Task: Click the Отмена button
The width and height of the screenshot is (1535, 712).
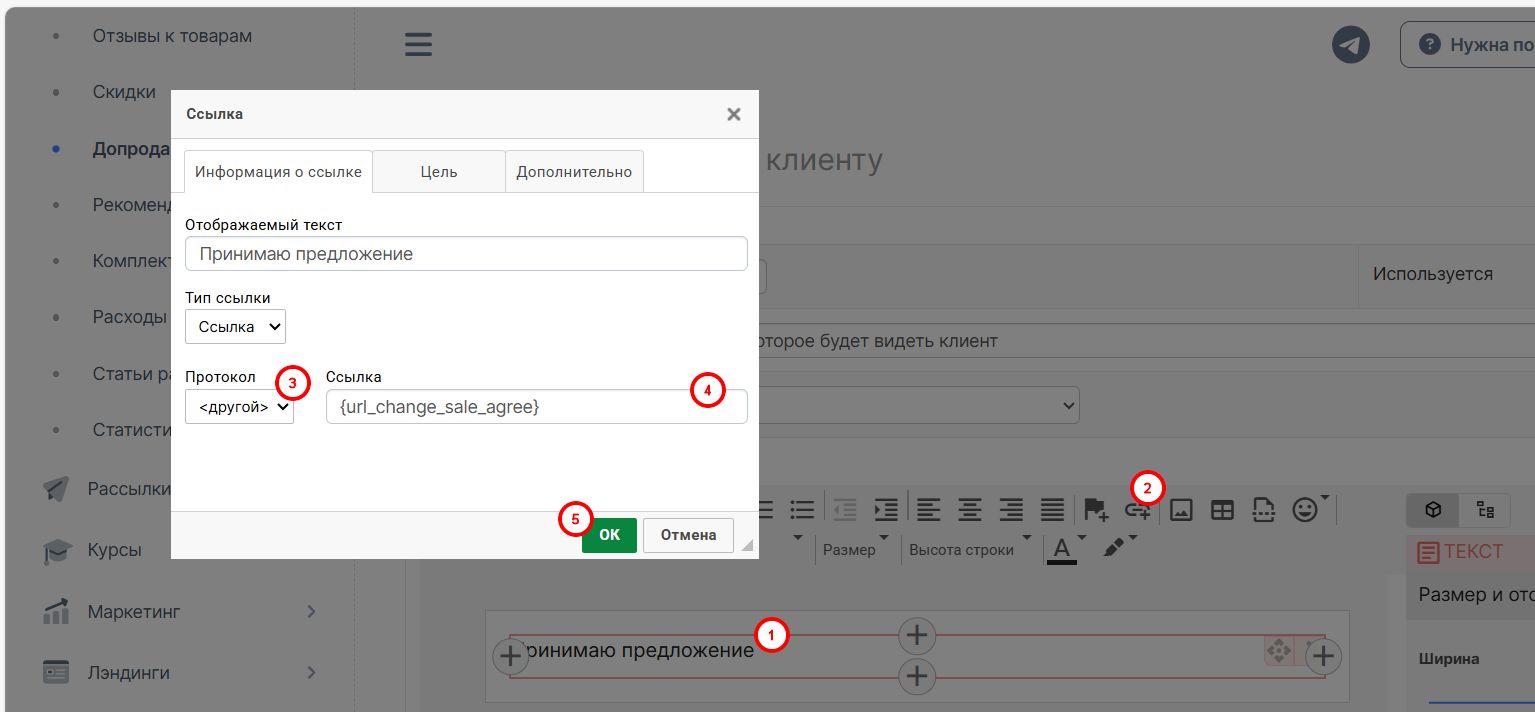Action: click(688, 535)
